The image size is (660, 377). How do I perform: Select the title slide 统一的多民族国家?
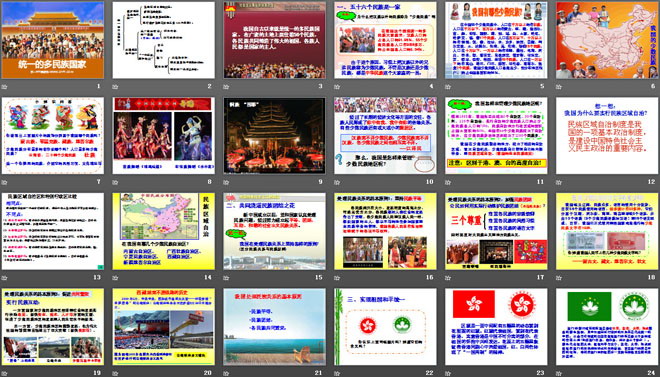[53, 40]
